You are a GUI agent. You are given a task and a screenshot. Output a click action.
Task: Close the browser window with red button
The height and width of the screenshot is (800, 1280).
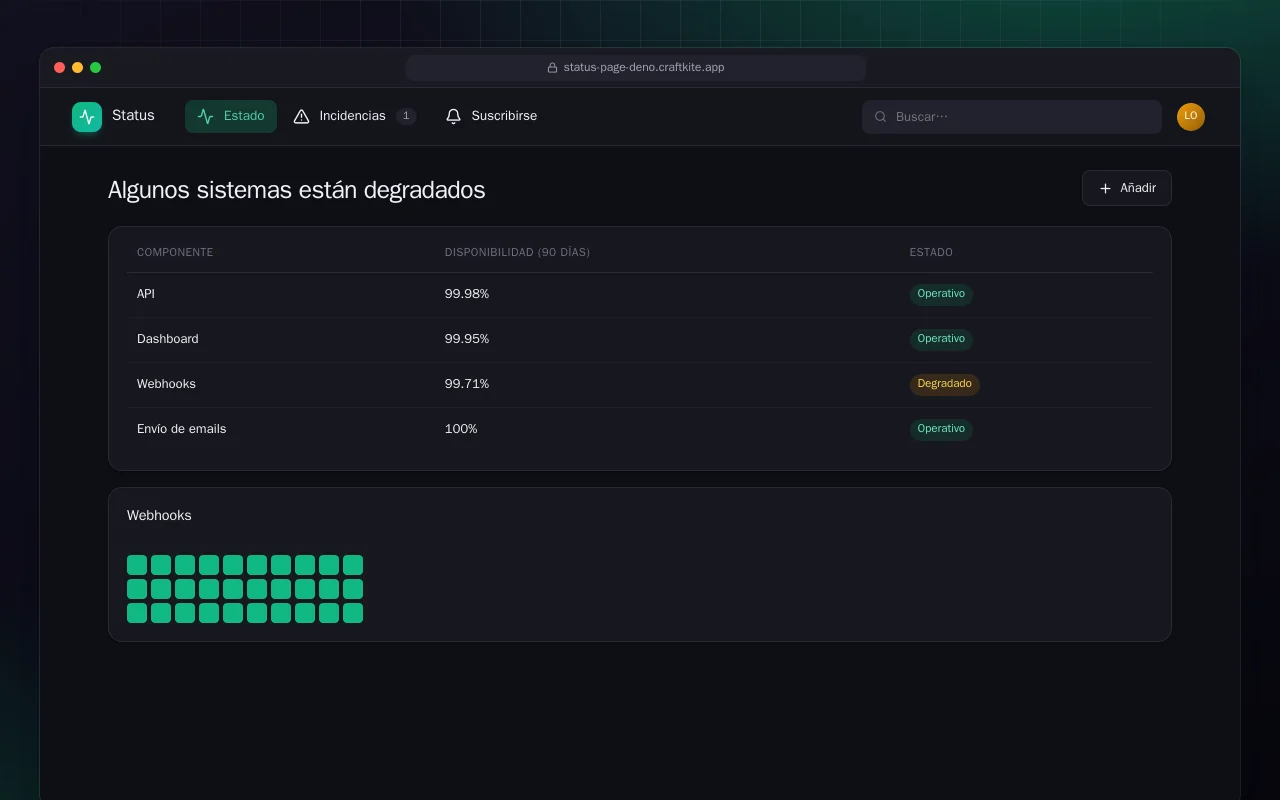point(60,68)
